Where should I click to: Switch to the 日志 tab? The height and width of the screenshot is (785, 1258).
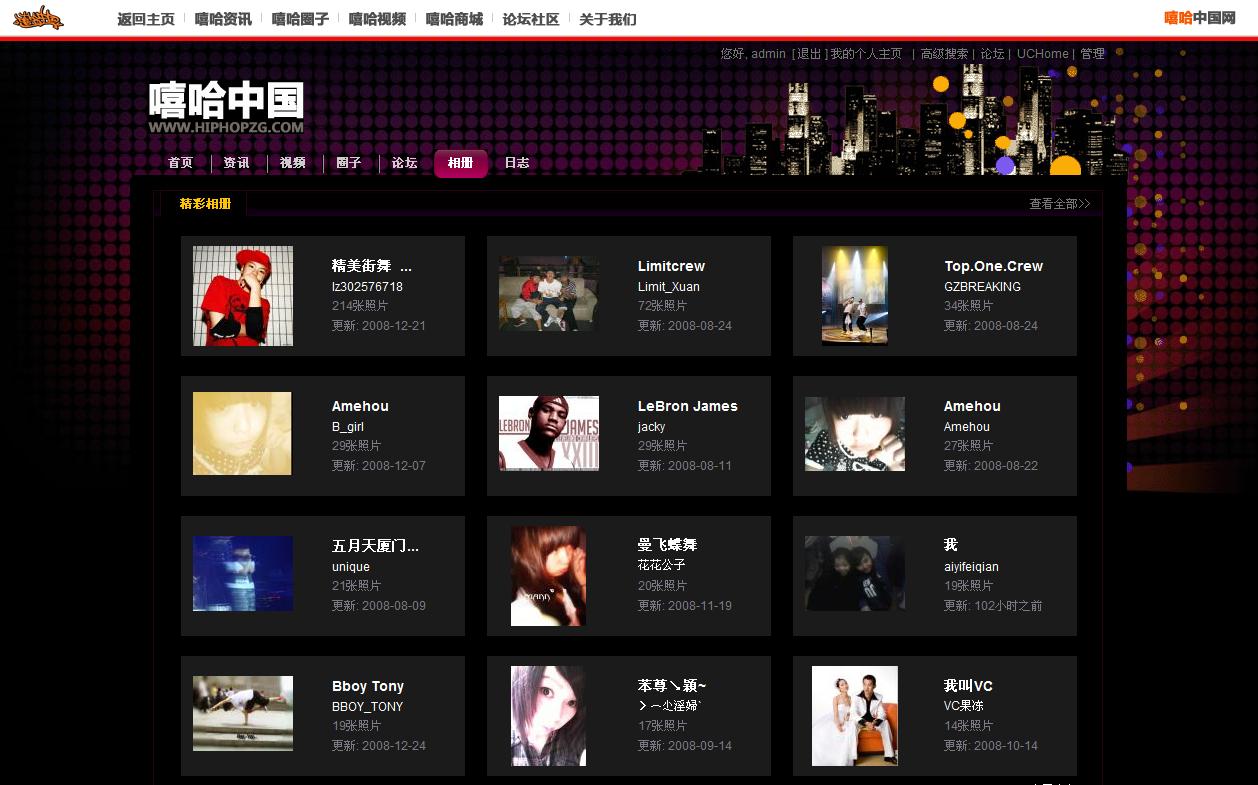click(x=516, y=163)
